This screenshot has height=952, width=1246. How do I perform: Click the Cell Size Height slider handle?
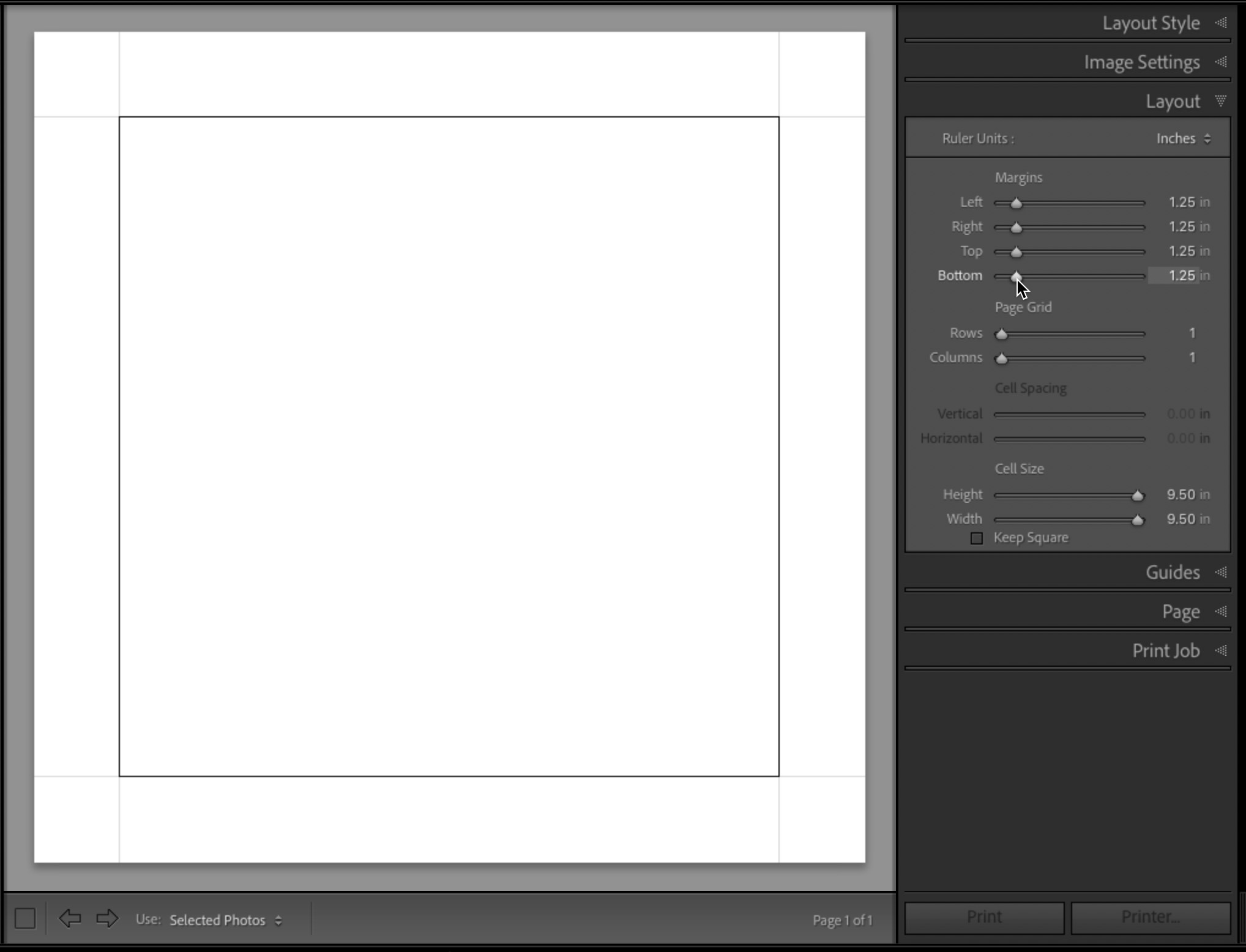[1138, 496]
